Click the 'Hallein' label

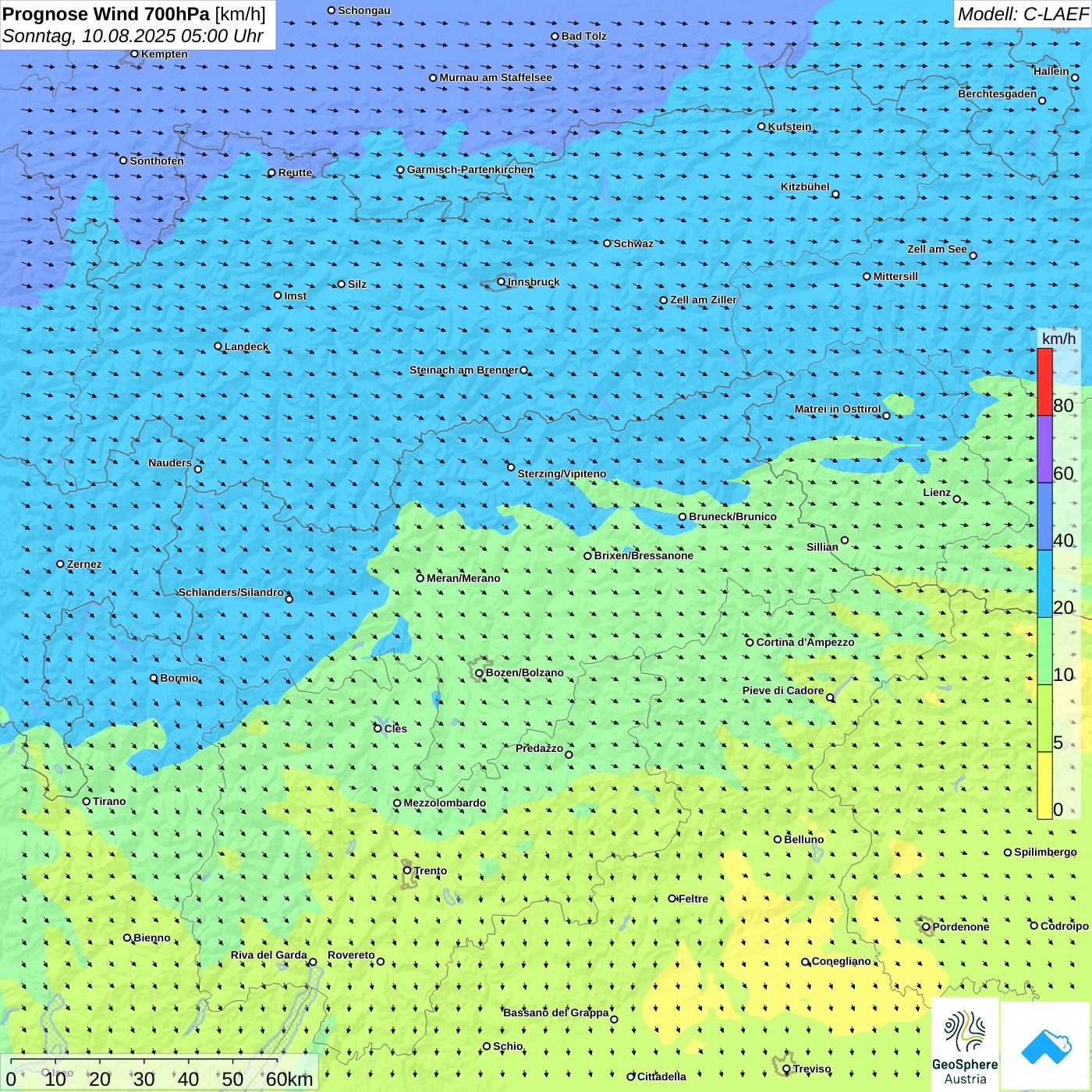coord(1051,71)
